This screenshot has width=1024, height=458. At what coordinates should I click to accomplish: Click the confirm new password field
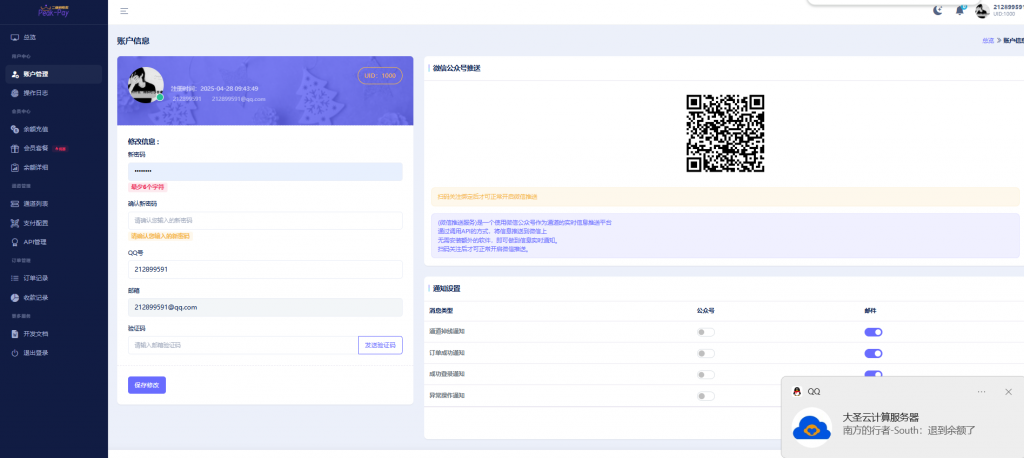click(x=265, y=220)
